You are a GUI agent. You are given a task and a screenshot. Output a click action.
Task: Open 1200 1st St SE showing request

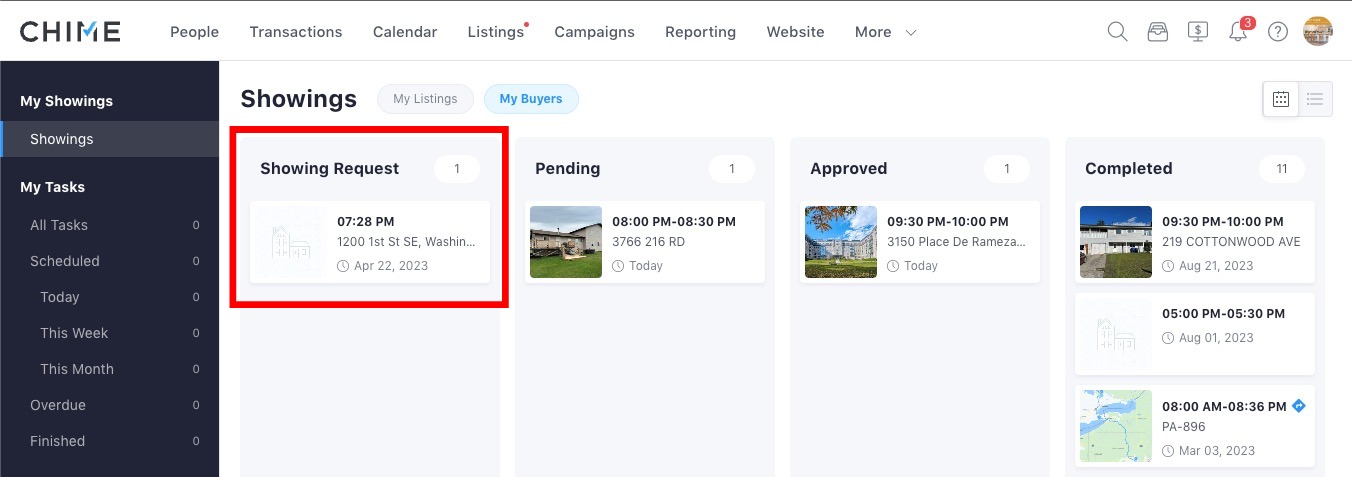pyautogui.click(x=370, y=242)
